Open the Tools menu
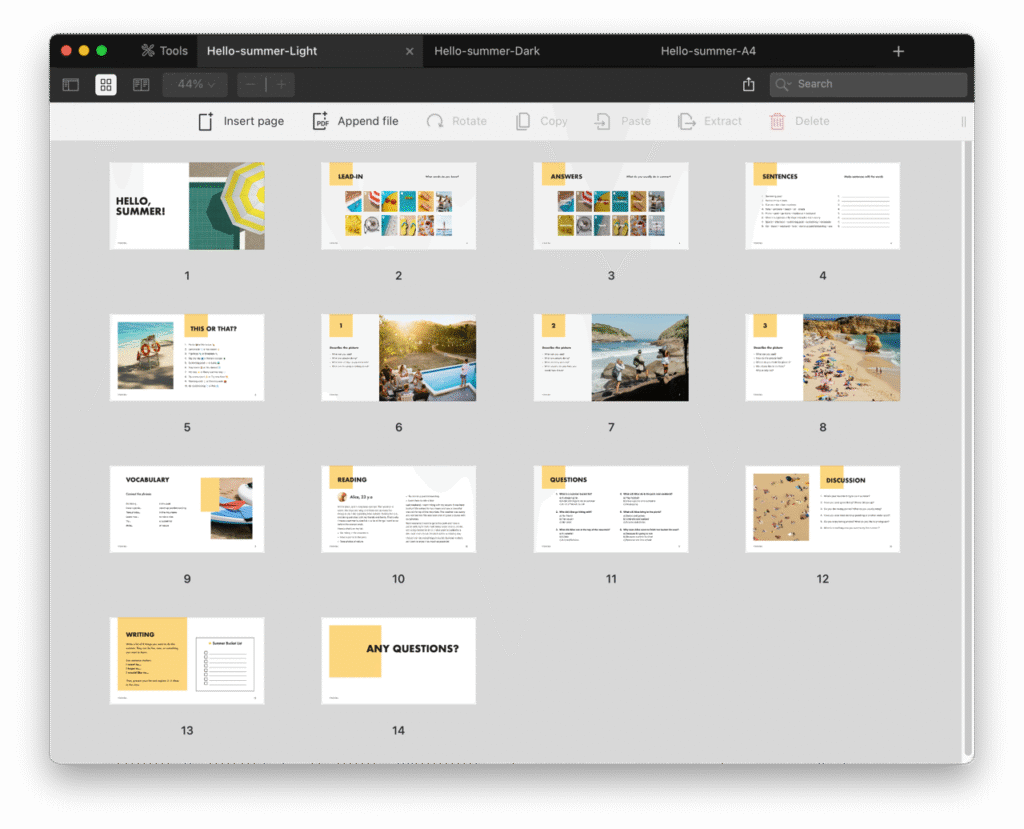The height and width of the screenshot is (829, 1024). [164, 51]
